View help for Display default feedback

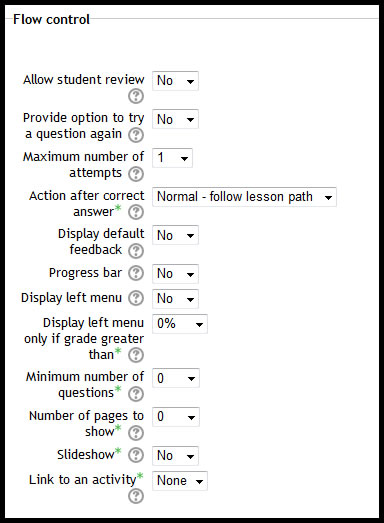136,251
